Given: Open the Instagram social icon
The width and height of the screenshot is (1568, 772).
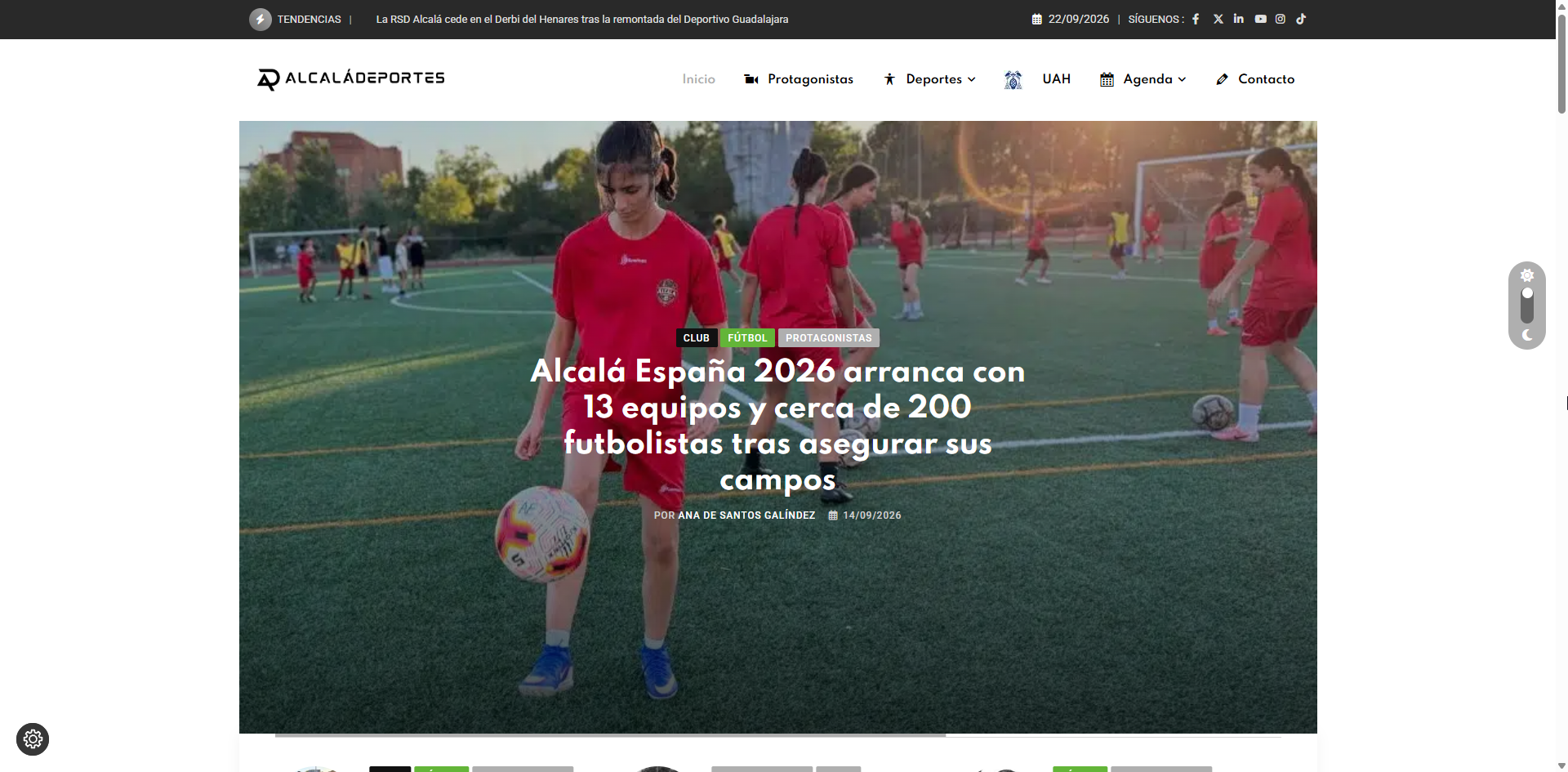Looking at the screenshot, I should coord(1281,19).
